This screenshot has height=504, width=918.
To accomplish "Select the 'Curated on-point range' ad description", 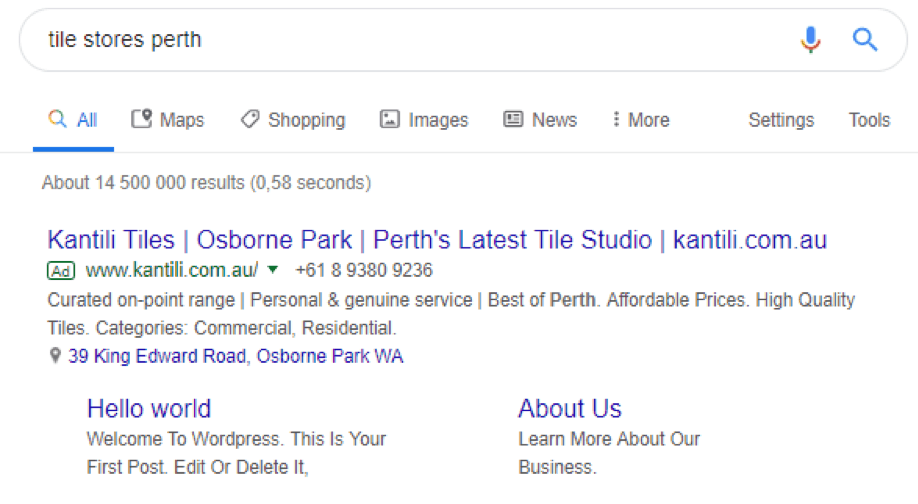I will [451, 314].
